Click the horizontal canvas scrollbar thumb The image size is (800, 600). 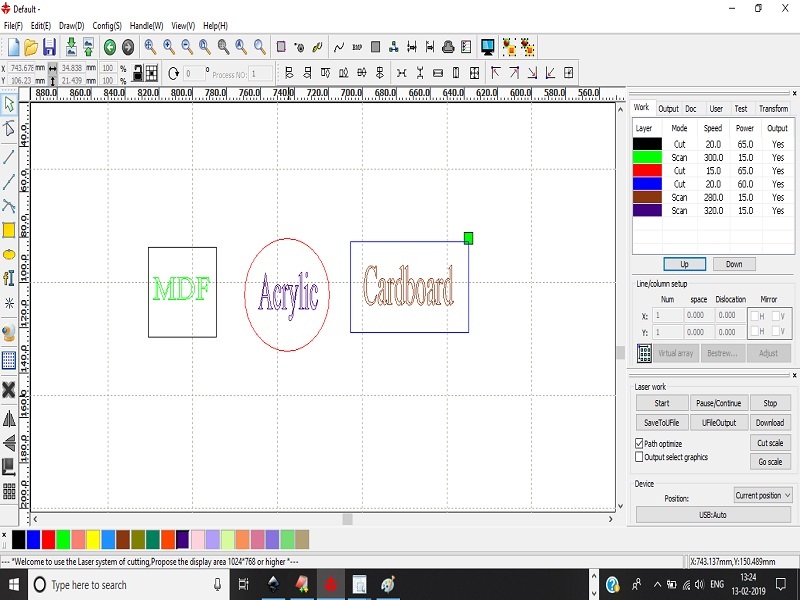pos(347,519)
